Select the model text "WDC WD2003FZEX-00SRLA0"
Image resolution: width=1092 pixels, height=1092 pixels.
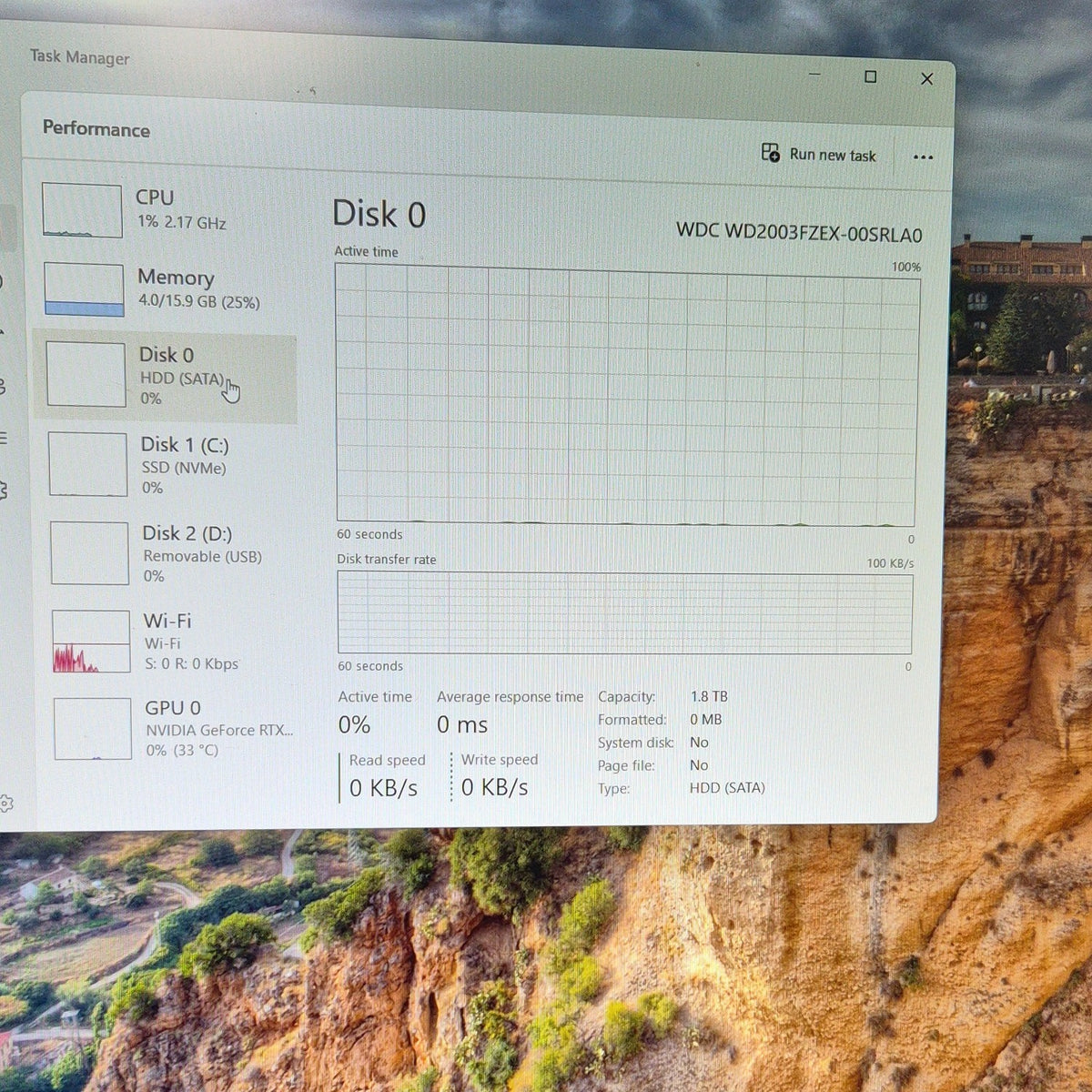tap(799, 233)
